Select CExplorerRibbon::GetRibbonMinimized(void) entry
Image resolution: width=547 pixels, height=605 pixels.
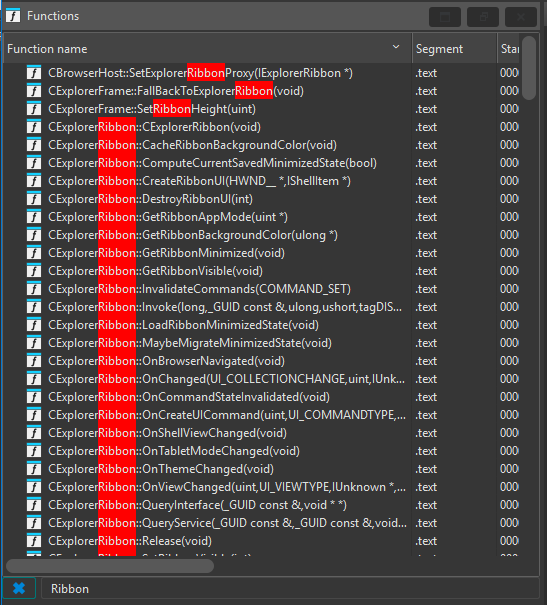(166, 253)
